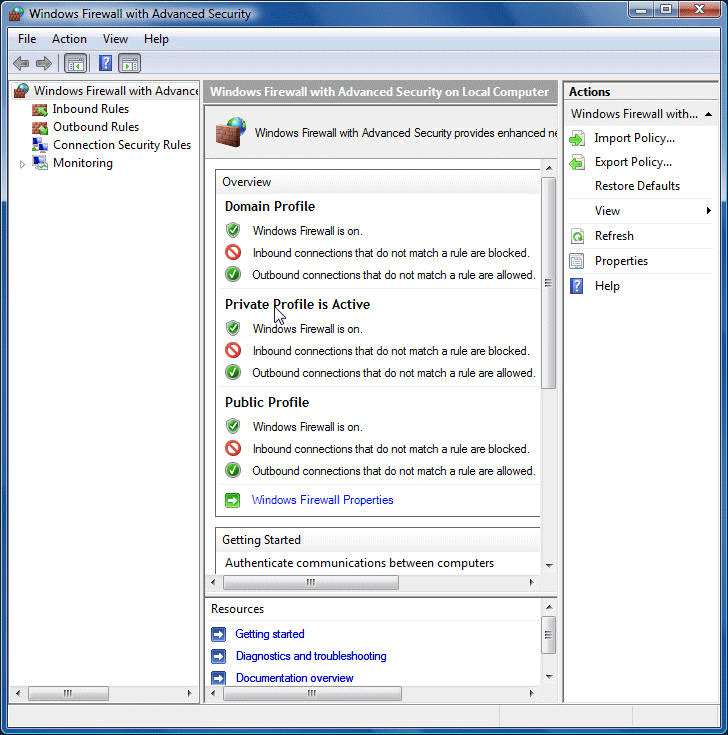Click Properties in the Actions pane

pos(622,261)
